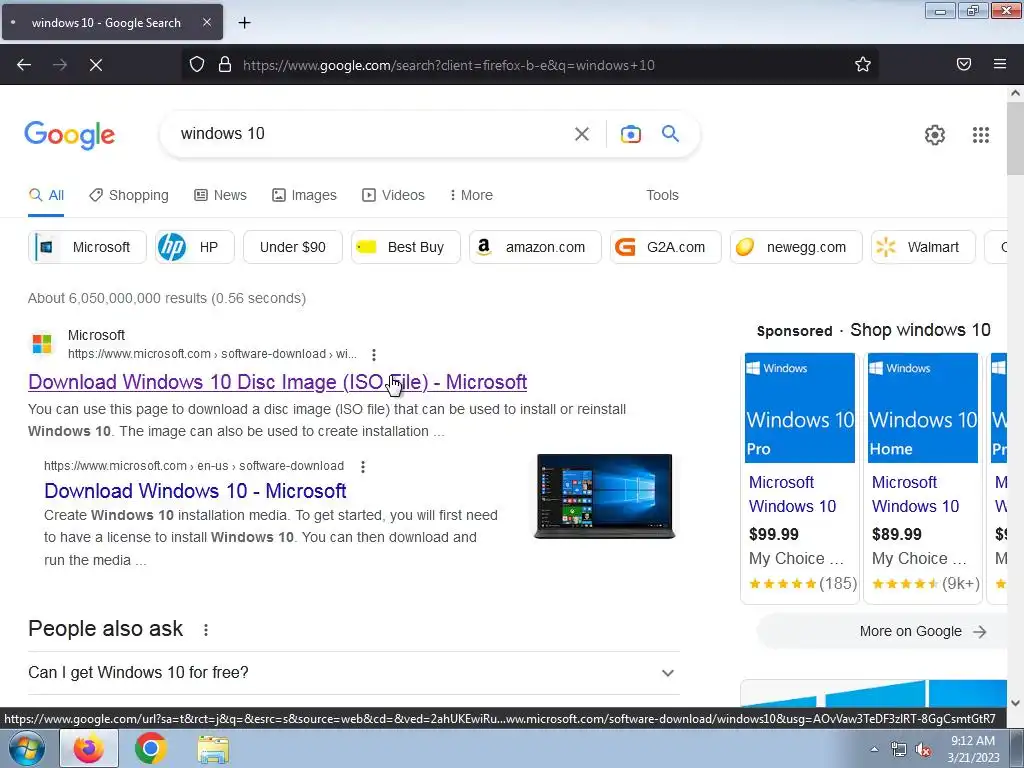Select the Walmart filter chip
The width and height of the screenshot is (1024, 768).
pyautogui.click(x=923, y=247)
